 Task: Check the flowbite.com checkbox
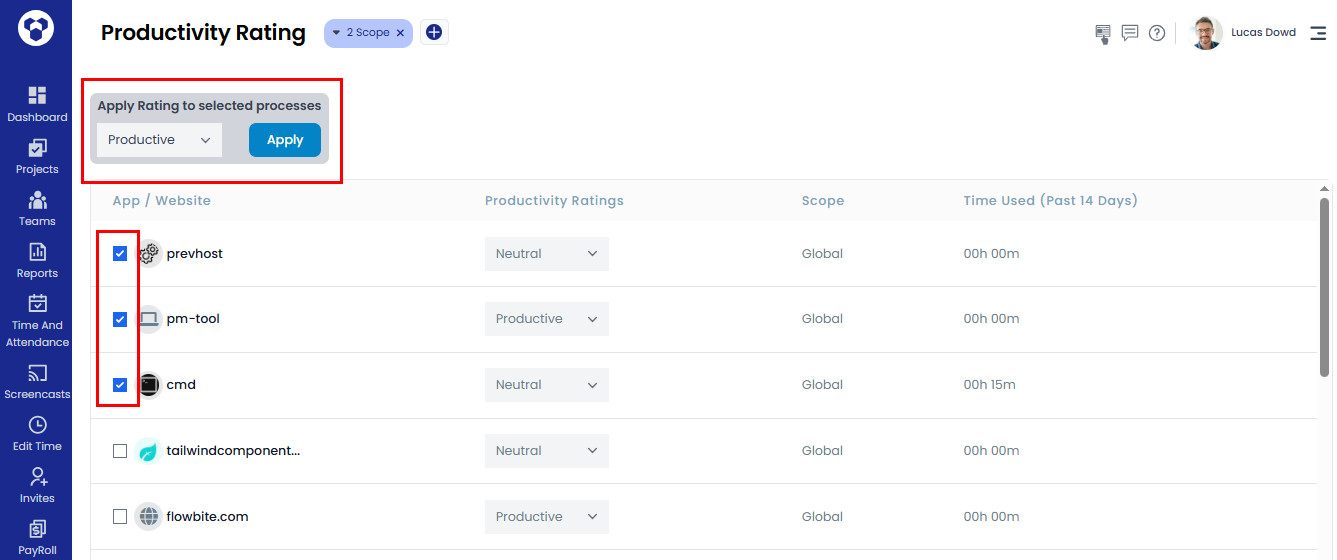tap(120, 517)
